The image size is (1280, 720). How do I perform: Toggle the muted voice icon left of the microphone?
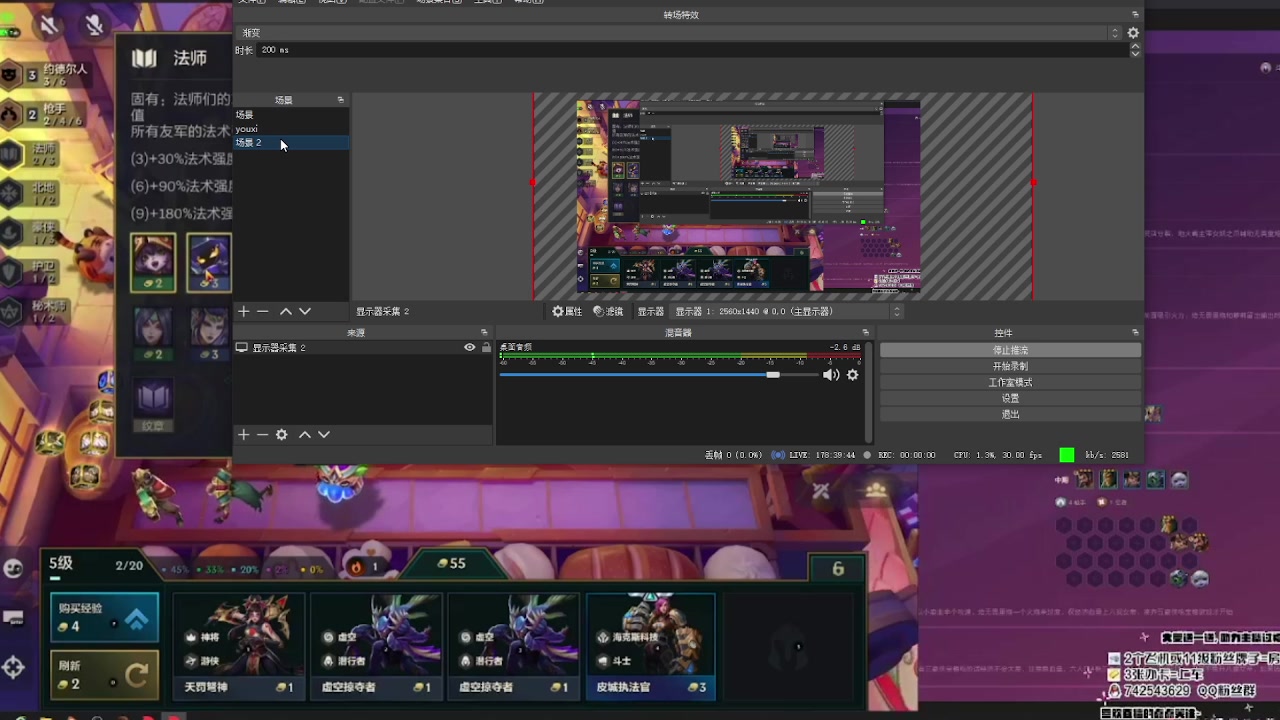point(49,25)
